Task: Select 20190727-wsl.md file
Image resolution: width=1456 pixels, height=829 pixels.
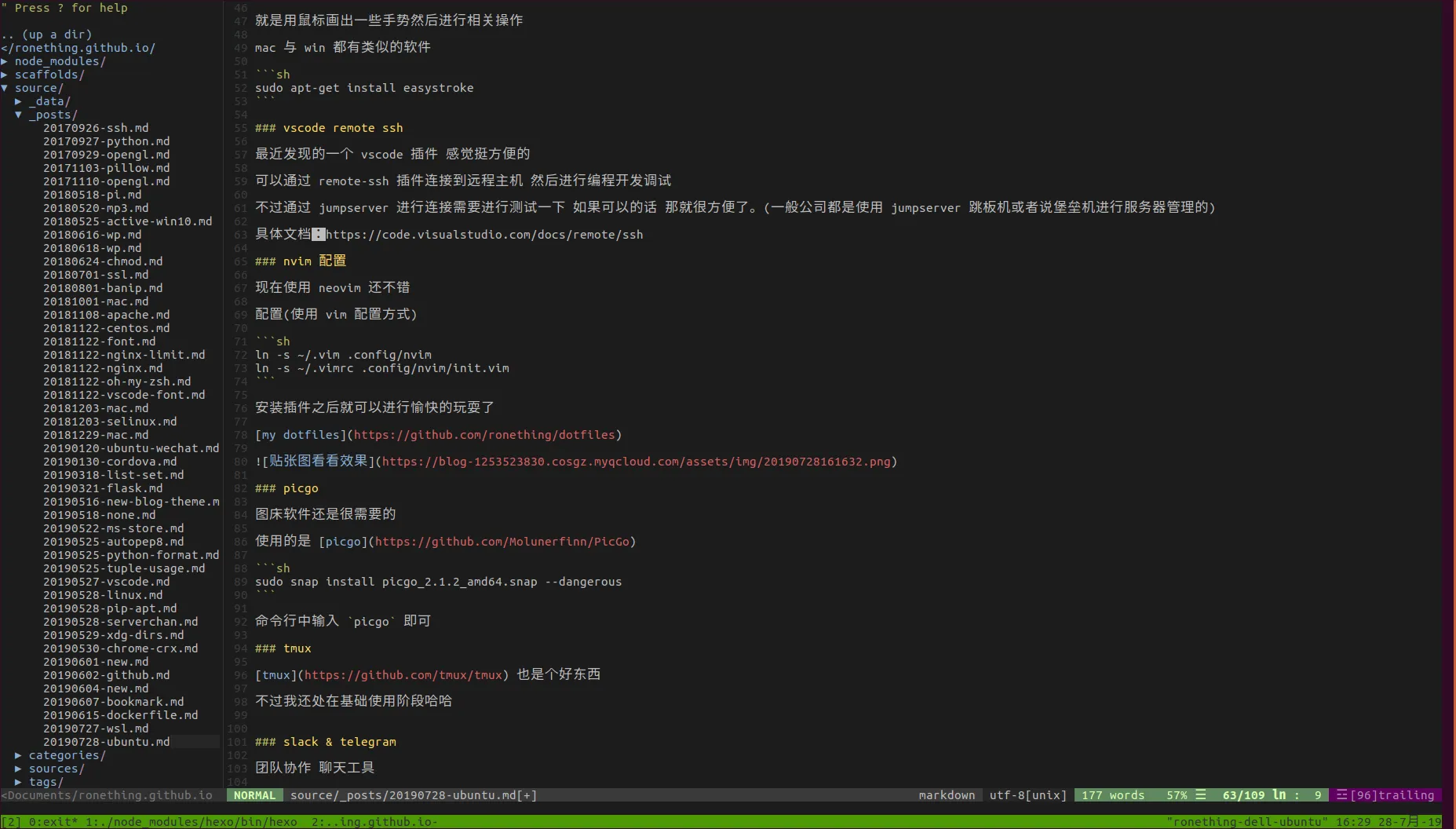Action: [96, 729]
